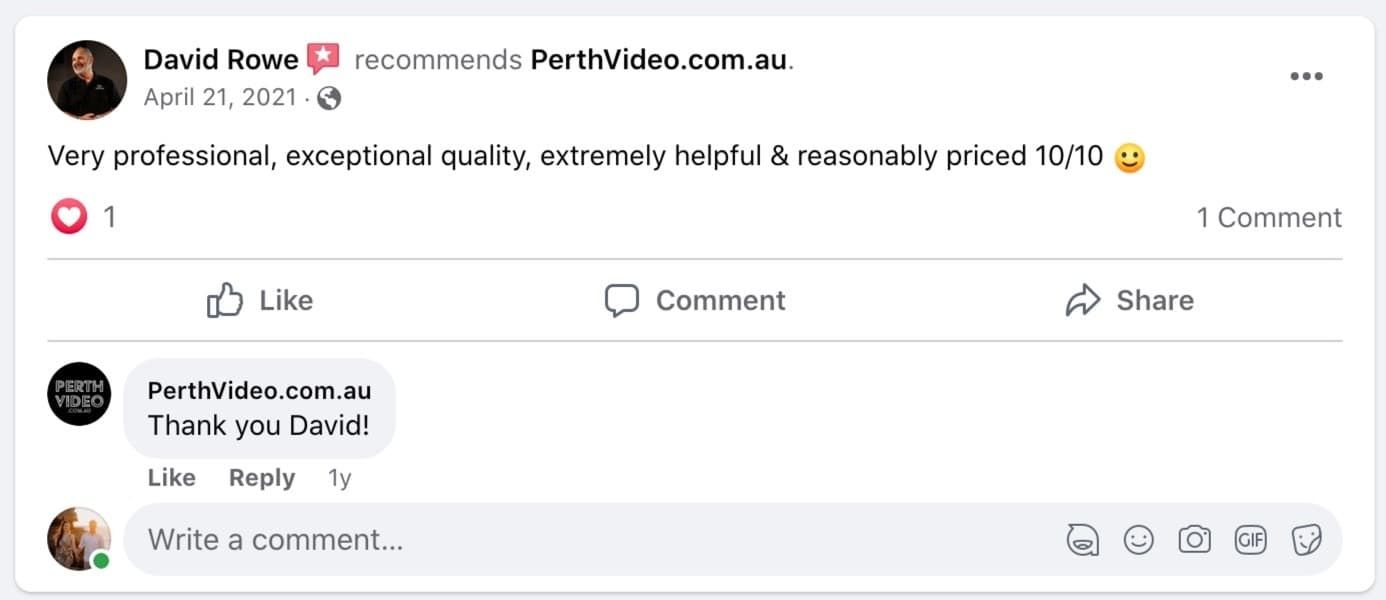Screen dimensions: 1386x600
Task: Expand the 1 Comment link
Action: pyautogui.click(x=1269, y=218)
